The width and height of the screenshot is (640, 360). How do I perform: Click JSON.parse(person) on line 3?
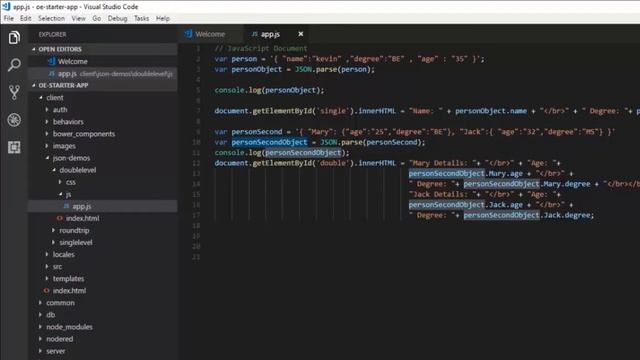pyautogui.click(x=334, y=69)
